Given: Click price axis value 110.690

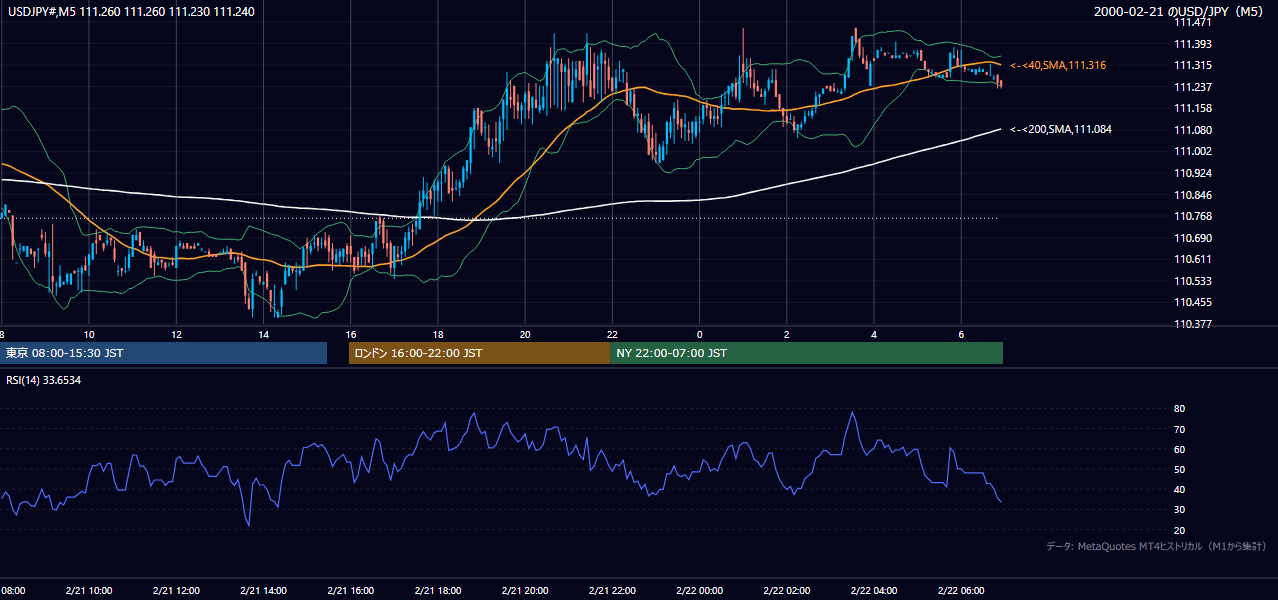Looking at the screenshot, I should click(x=1193, y=238).
